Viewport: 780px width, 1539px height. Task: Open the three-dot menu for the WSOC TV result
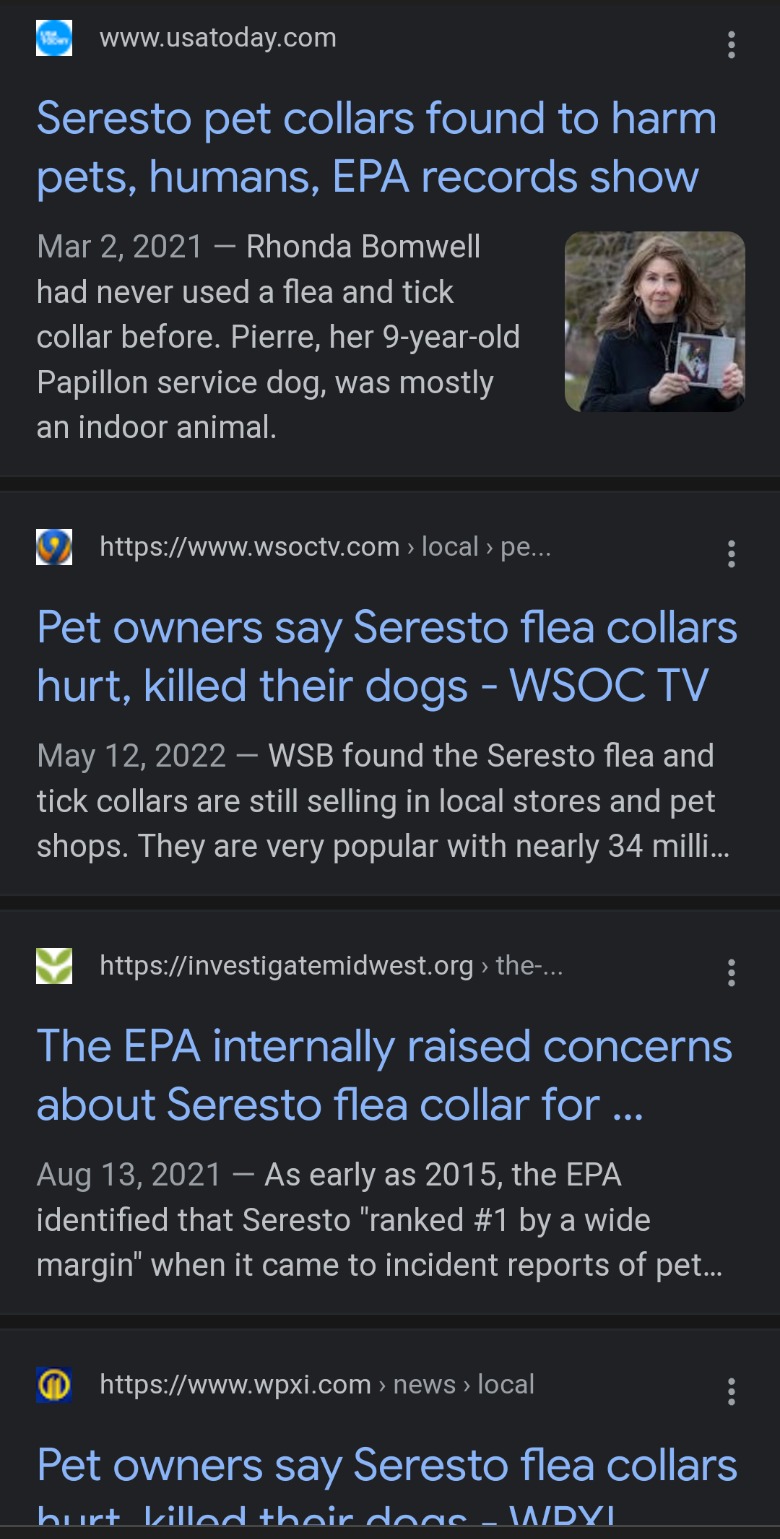click(732, 554)
